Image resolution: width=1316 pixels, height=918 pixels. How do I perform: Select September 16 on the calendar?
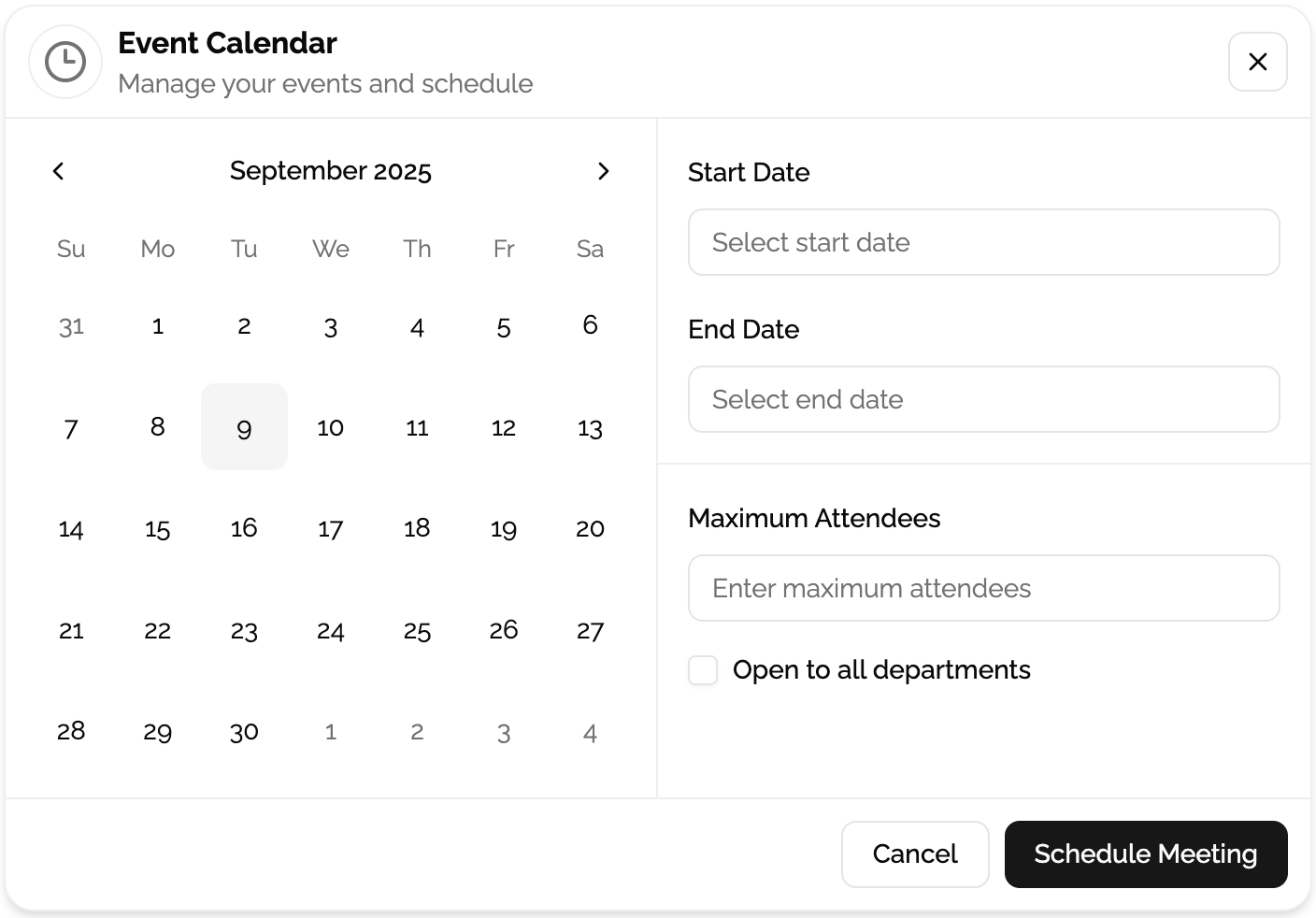pos(244,528)
